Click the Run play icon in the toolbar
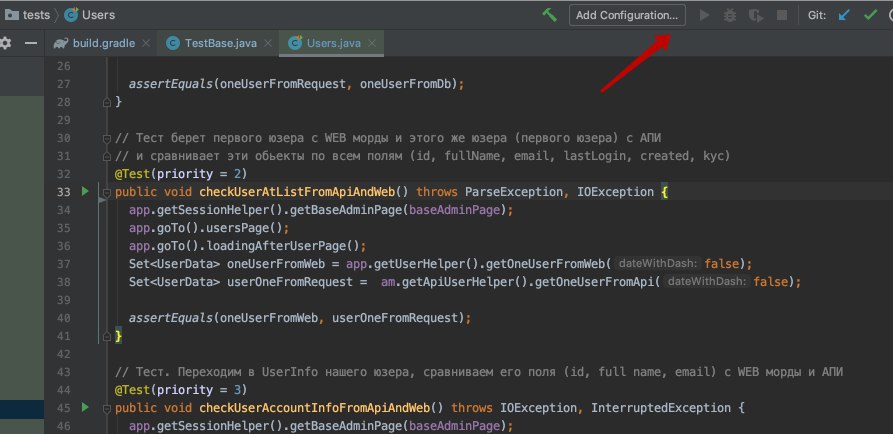The width and height of the screenshot is (893, 434). pos(704,15)
